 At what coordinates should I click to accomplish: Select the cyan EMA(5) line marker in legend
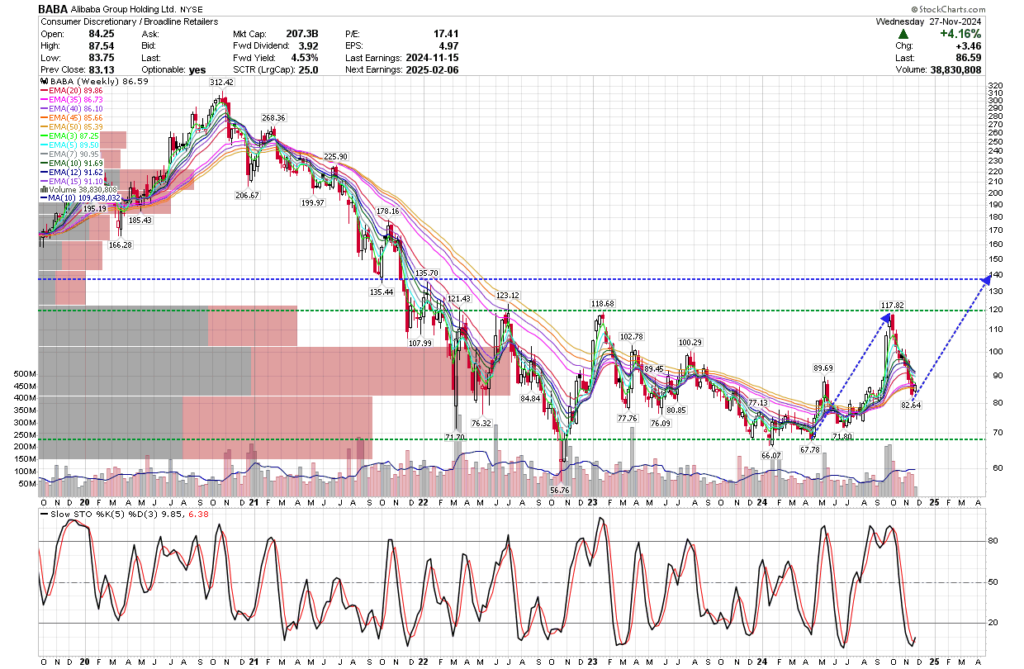(x=45, y=144)
